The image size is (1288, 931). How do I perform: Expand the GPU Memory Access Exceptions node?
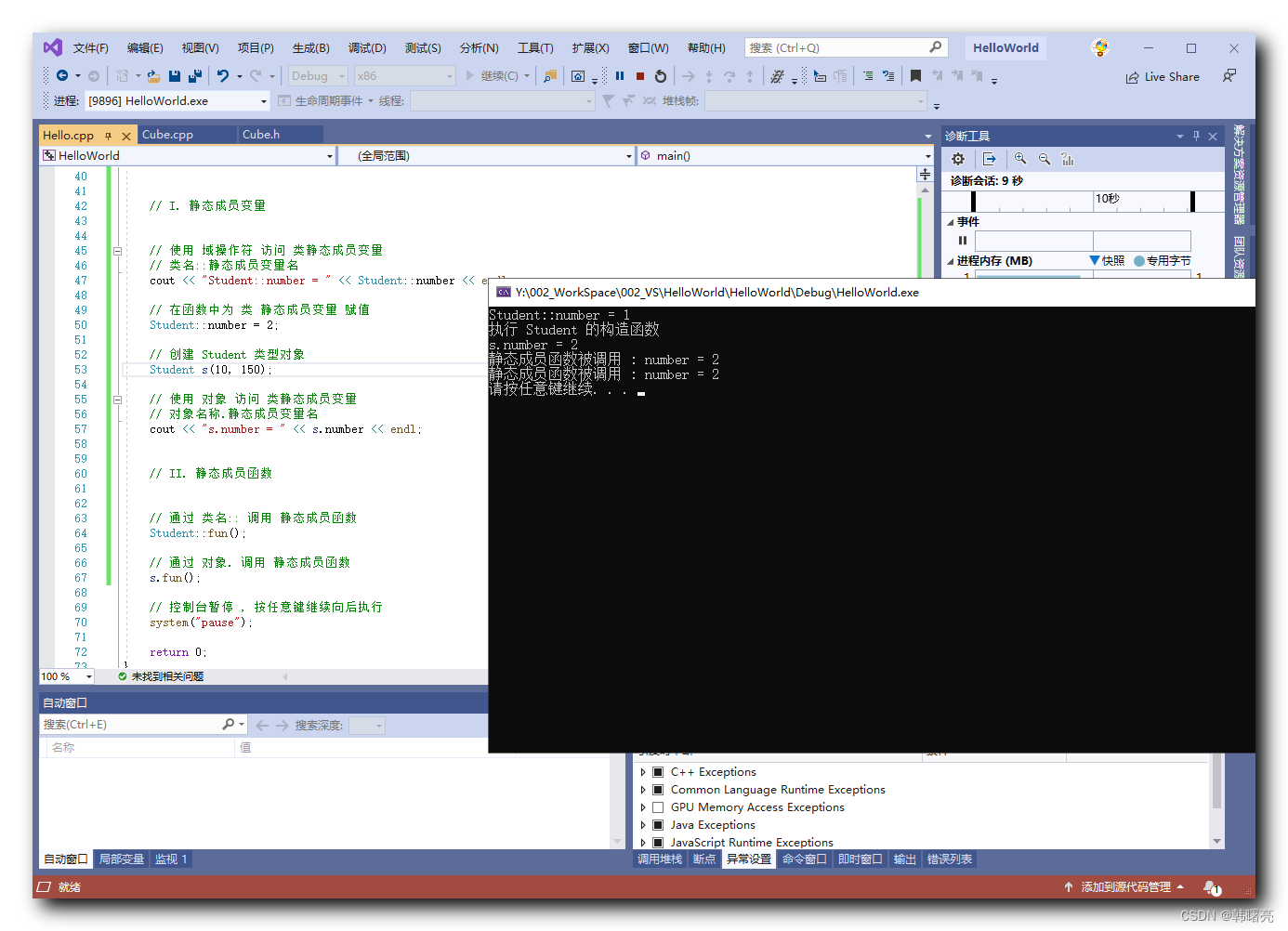pos(643,807)
